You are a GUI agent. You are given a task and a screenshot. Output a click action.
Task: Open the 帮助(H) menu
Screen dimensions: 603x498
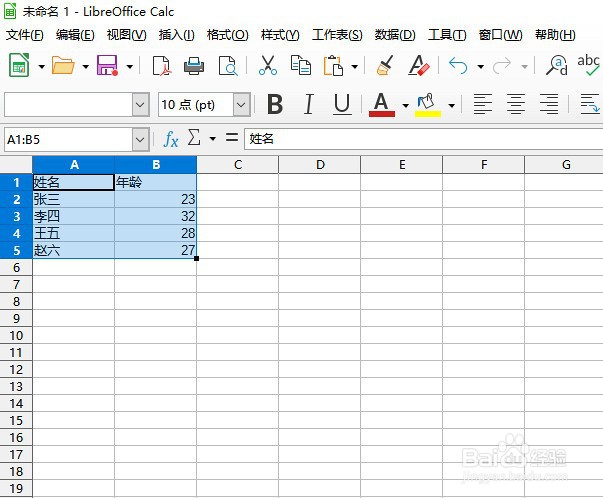[x=555, y=35]
